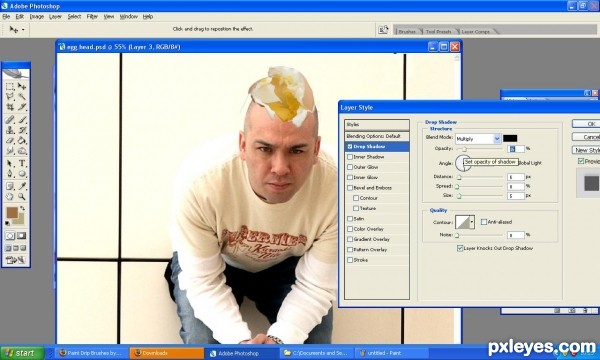The width and height of the screenshot is (600, 360).
Task: Enable the Color Overlay checkbox
Action: [x=350, y=229]
